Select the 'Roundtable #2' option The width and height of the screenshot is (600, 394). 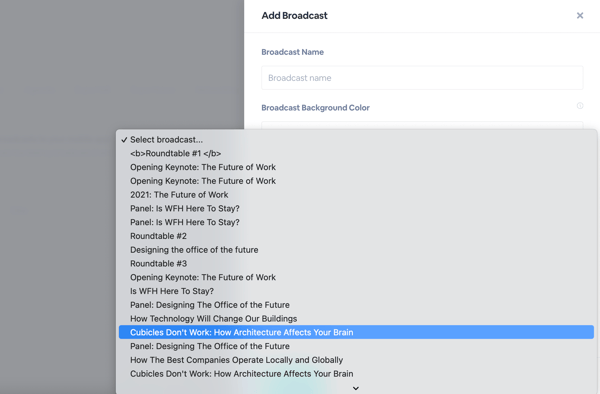[356, 236]
